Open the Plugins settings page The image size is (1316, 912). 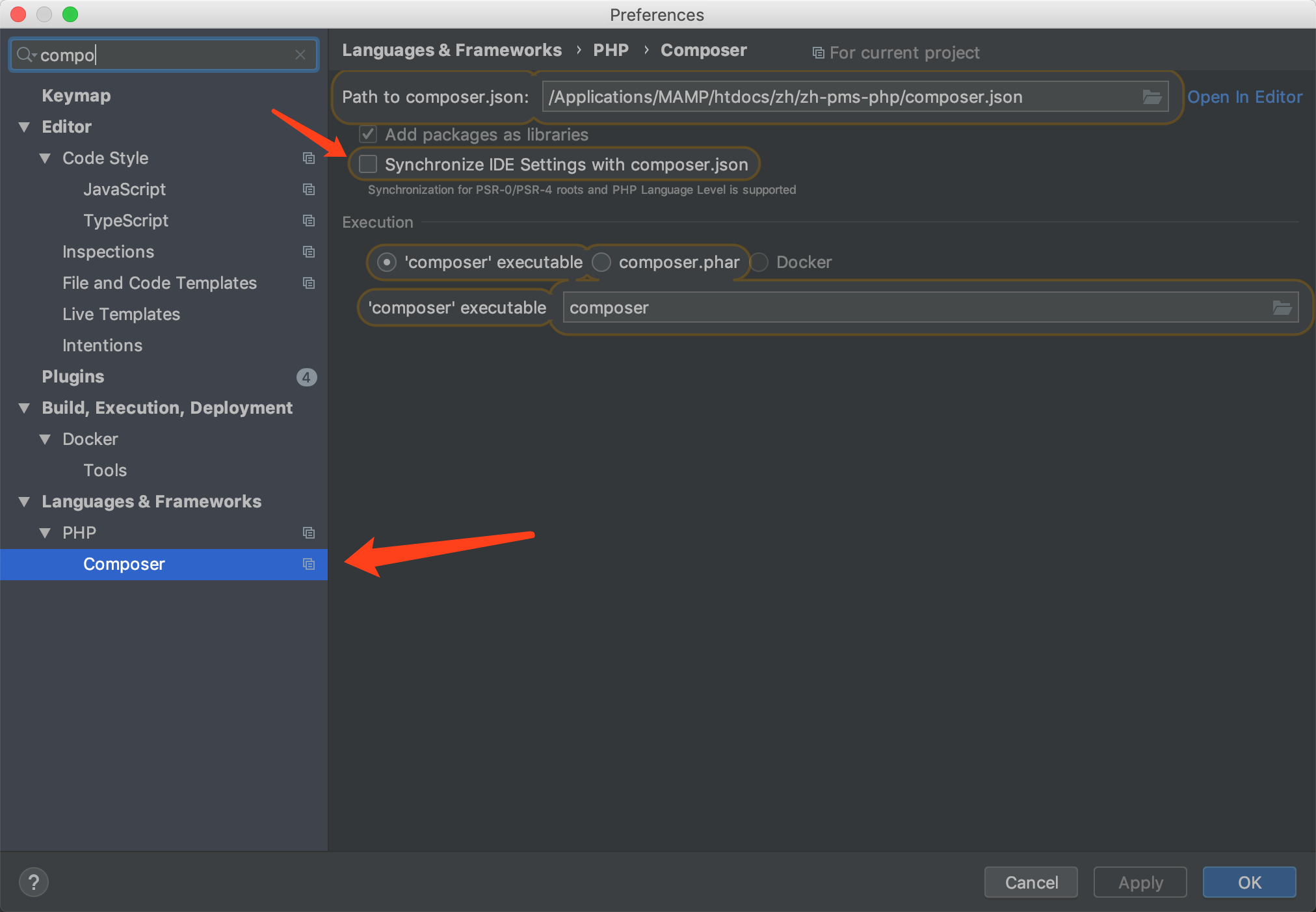pos(73,377)
